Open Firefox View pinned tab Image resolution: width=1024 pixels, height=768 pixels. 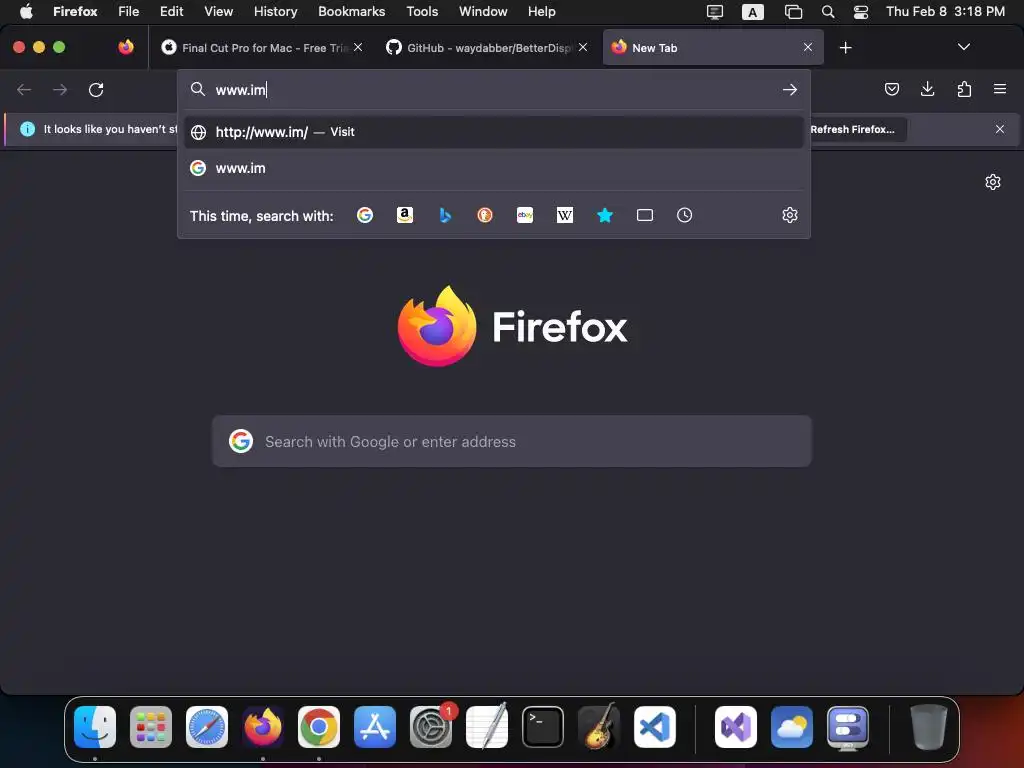pos(126,47)
